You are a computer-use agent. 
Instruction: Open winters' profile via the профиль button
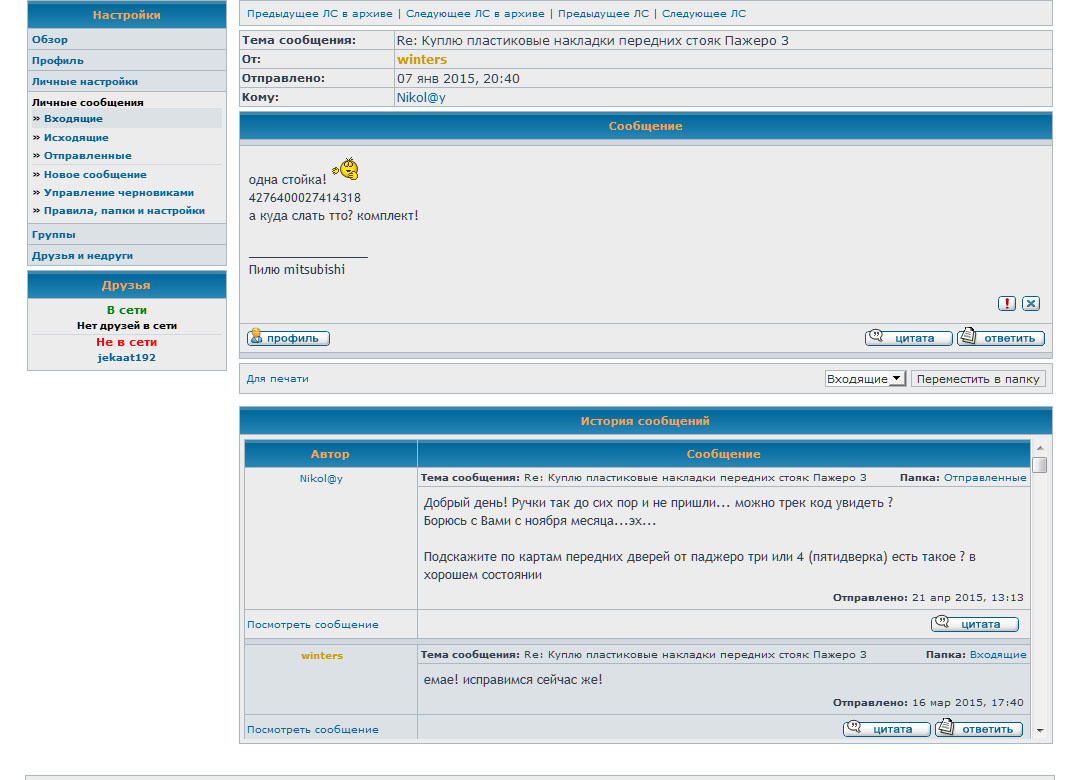tap(288, 338)
